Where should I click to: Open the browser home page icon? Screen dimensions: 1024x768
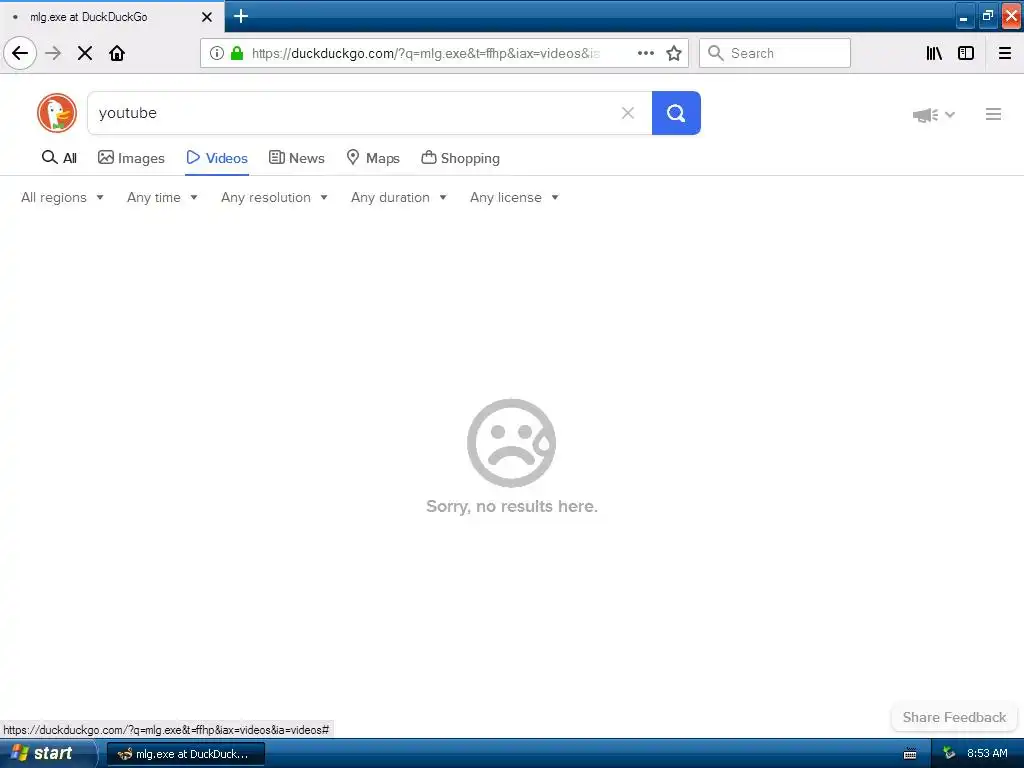pyautogui.click(x=117, y=53)
